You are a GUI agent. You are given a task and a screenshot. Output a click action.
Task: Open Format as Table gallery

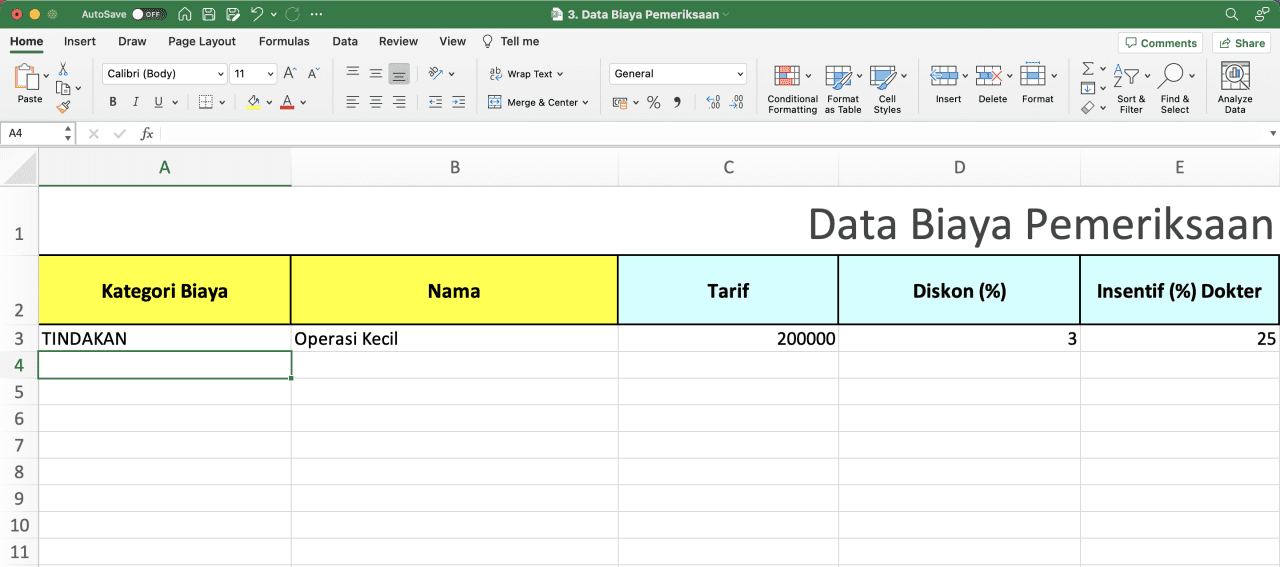point(842,78)
